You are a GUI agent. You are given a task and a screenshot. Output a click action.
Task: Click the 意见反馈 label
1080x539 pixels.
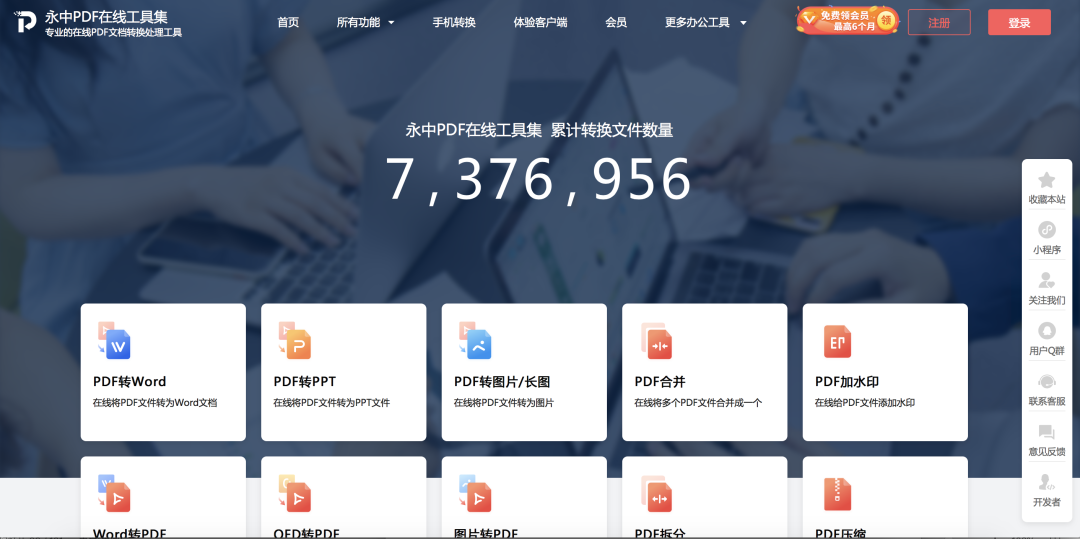1046,452
